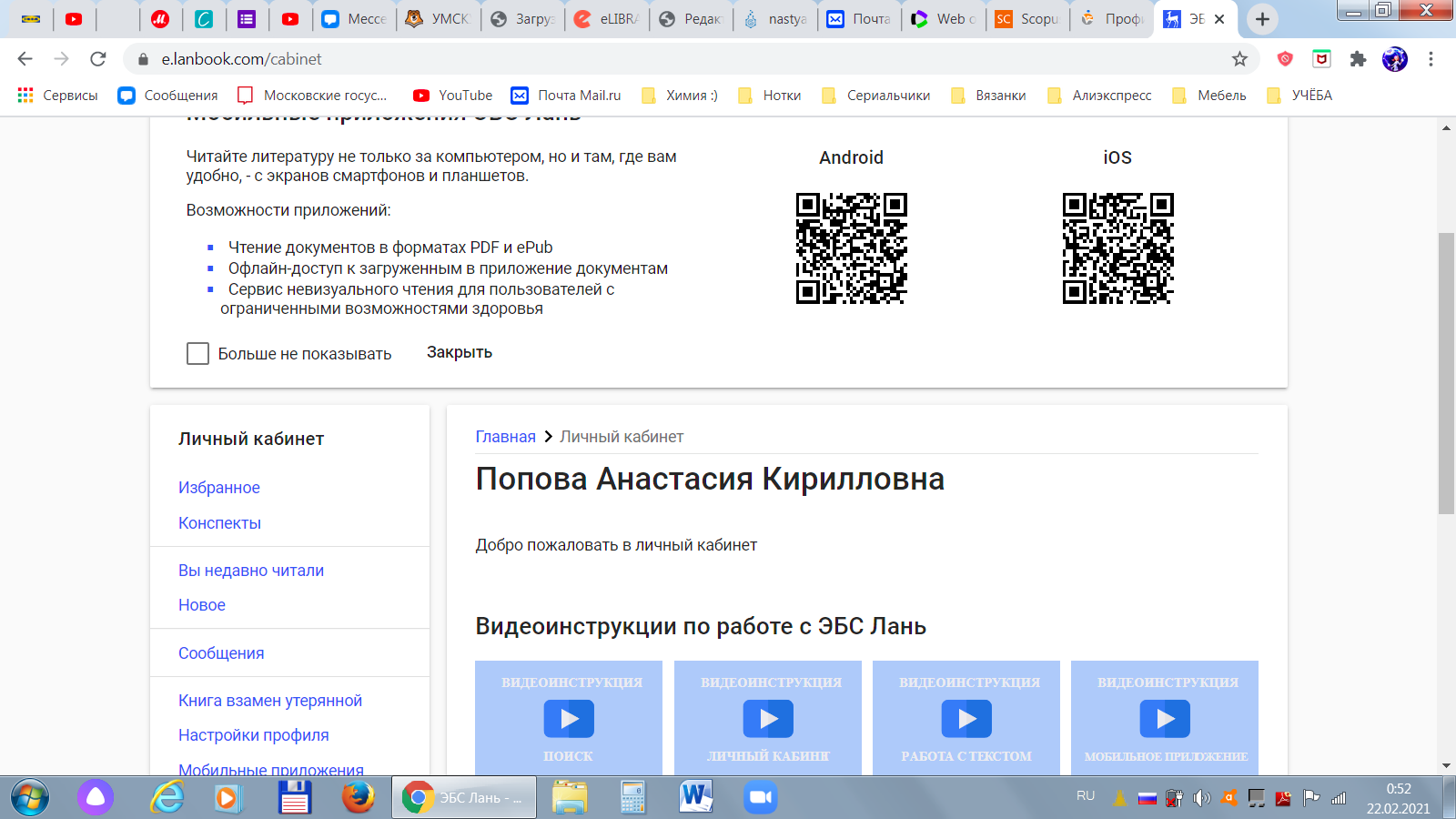This screenshot has height=819, width=1456.
Task: Click the Pocket-style extension icon
Action: pyautogui.click(x=1321, y=59)
